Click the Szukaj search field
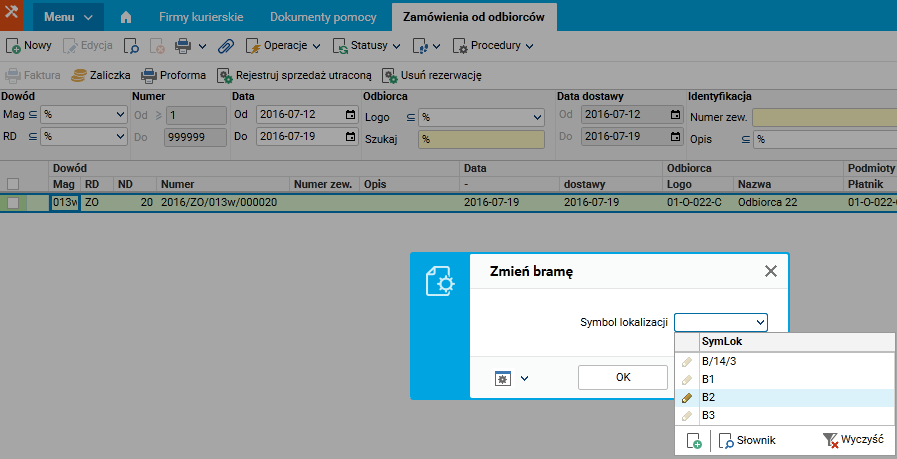The width and height of the screenshot is (897, 459). click(481, 140)
